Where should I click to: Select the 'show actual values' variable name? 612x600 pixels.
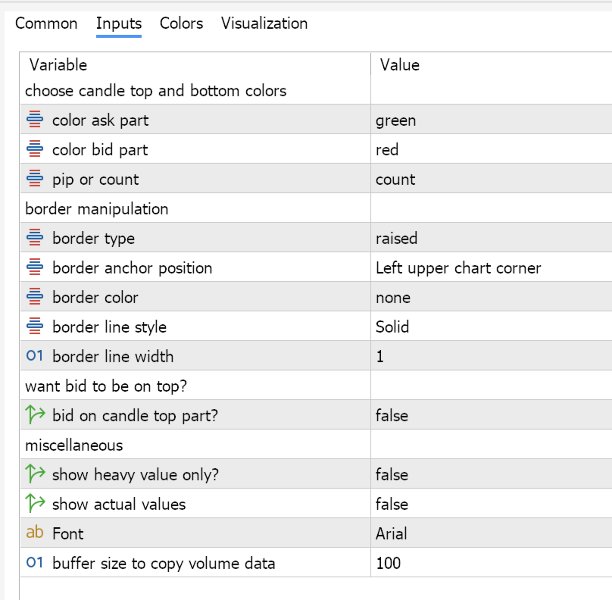click(x=119, y=504)
